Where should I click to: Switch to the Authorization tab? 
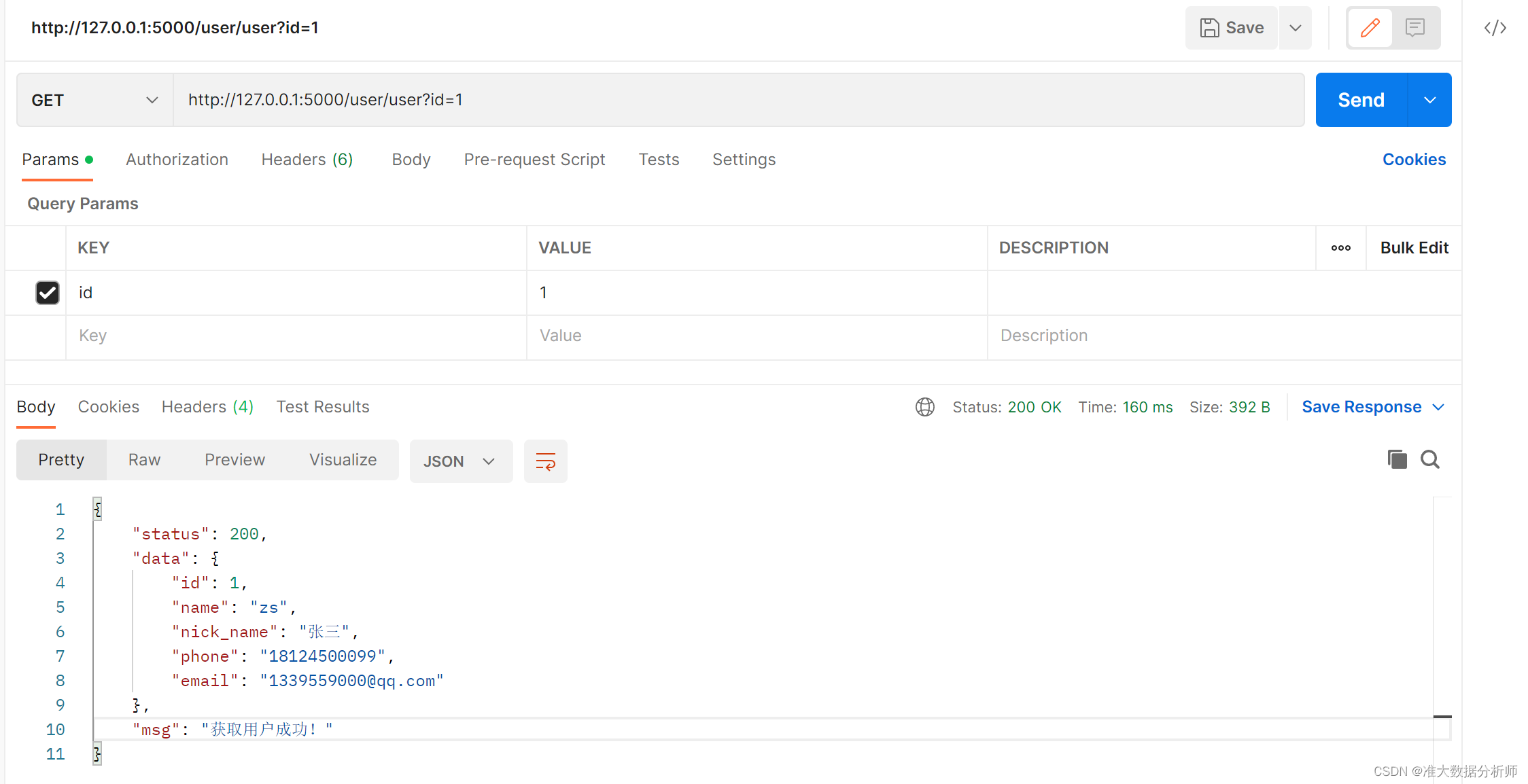(177, 160)
